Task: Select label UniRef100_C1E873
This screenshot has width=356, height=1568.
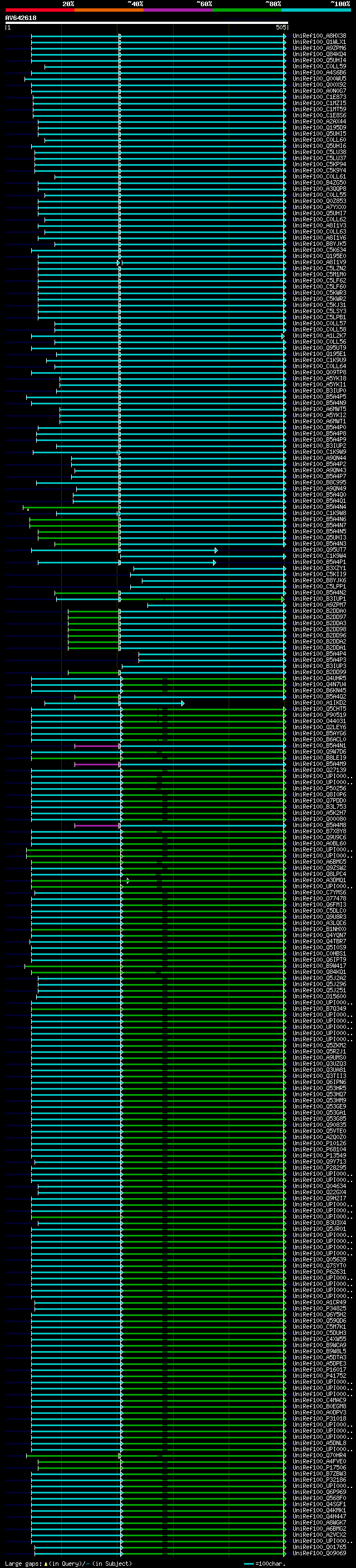Action: (x=319, y=97)
